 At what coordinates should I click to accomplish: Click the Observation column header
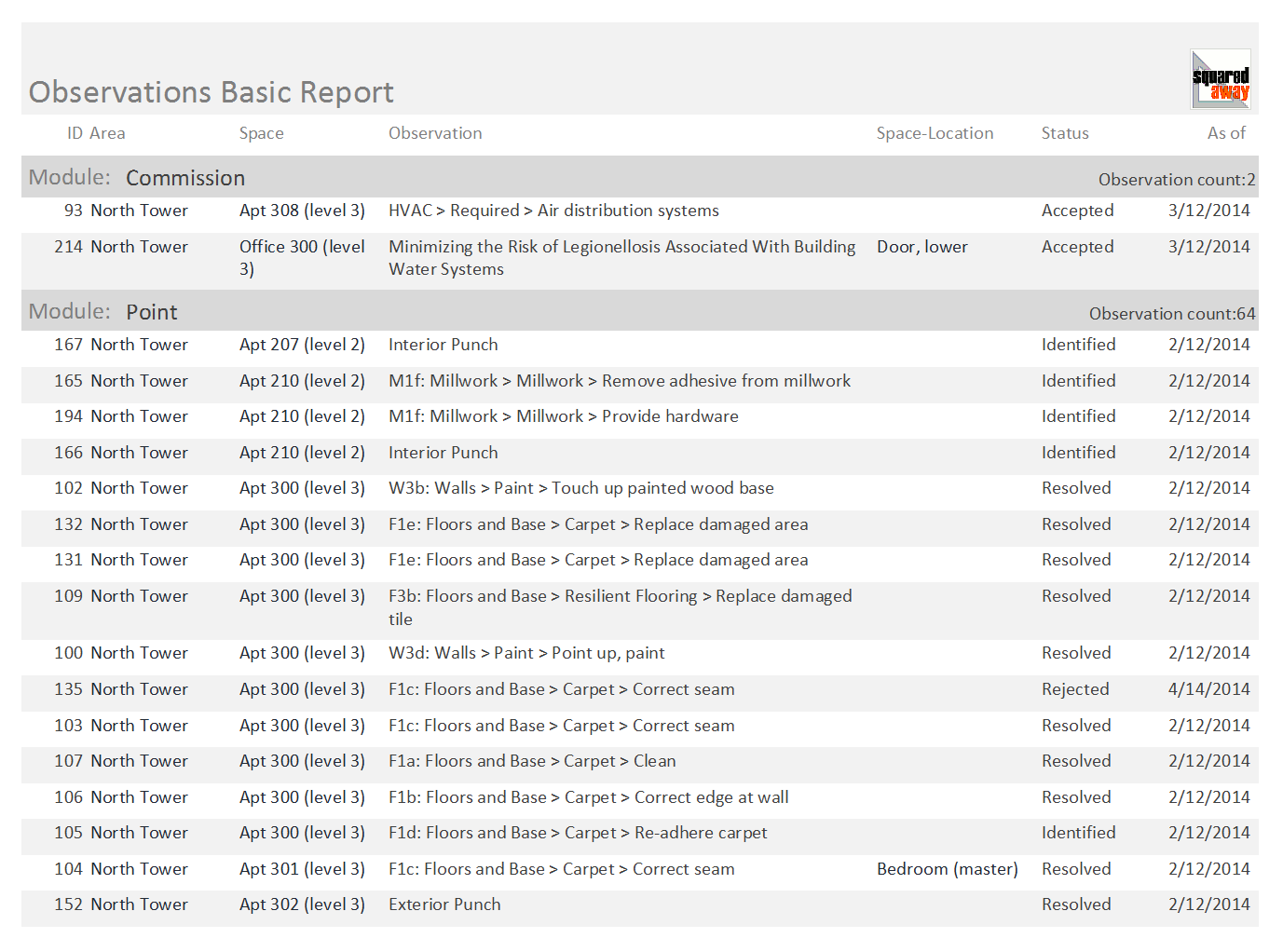[x=435, y=133]
